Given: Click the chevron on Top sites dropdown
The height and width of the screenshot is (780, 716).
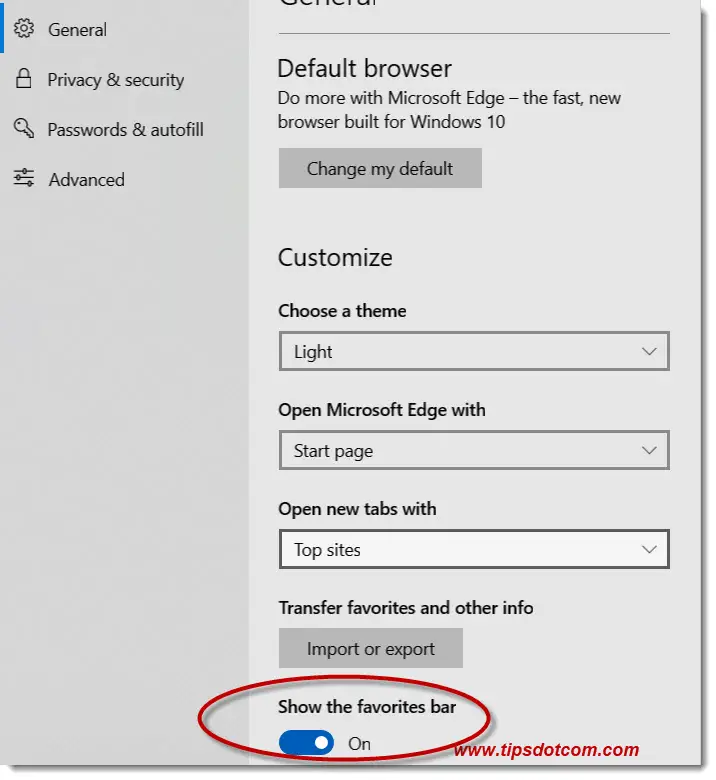Looking at the screenshot, I should tap(649, 550).
